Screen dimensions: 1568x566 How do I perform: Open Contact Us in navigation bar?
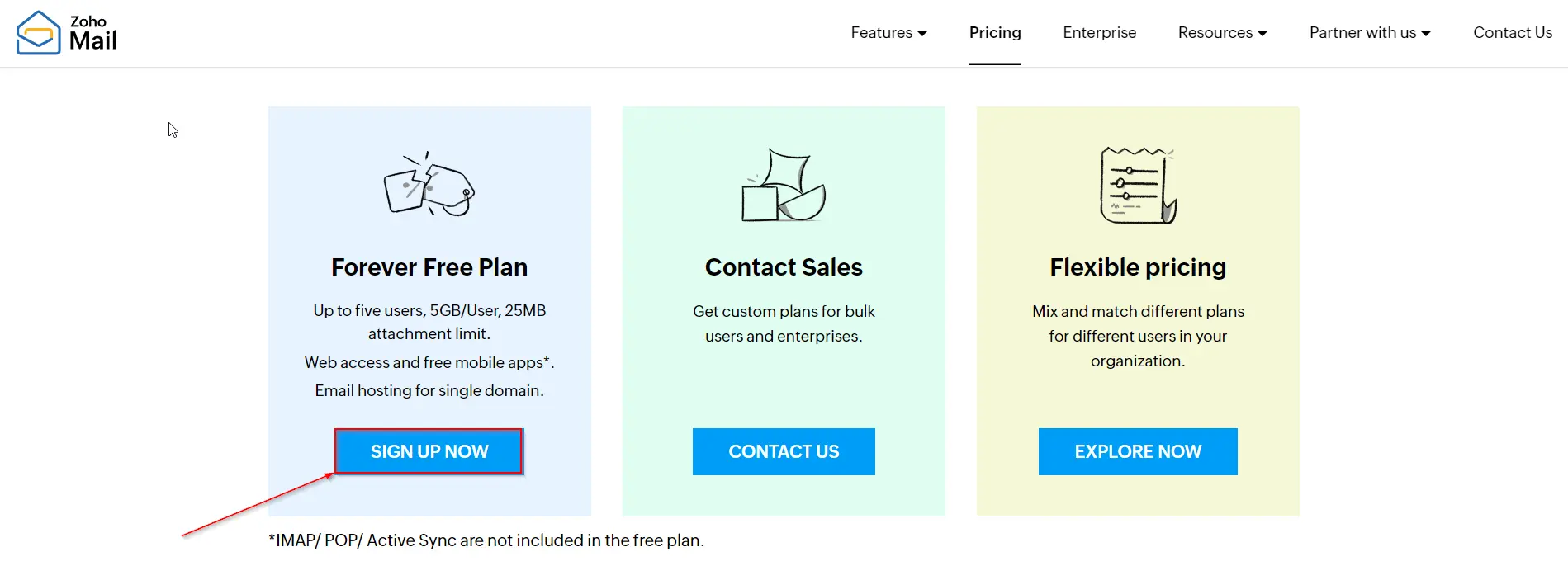(x=1513, y=33)
